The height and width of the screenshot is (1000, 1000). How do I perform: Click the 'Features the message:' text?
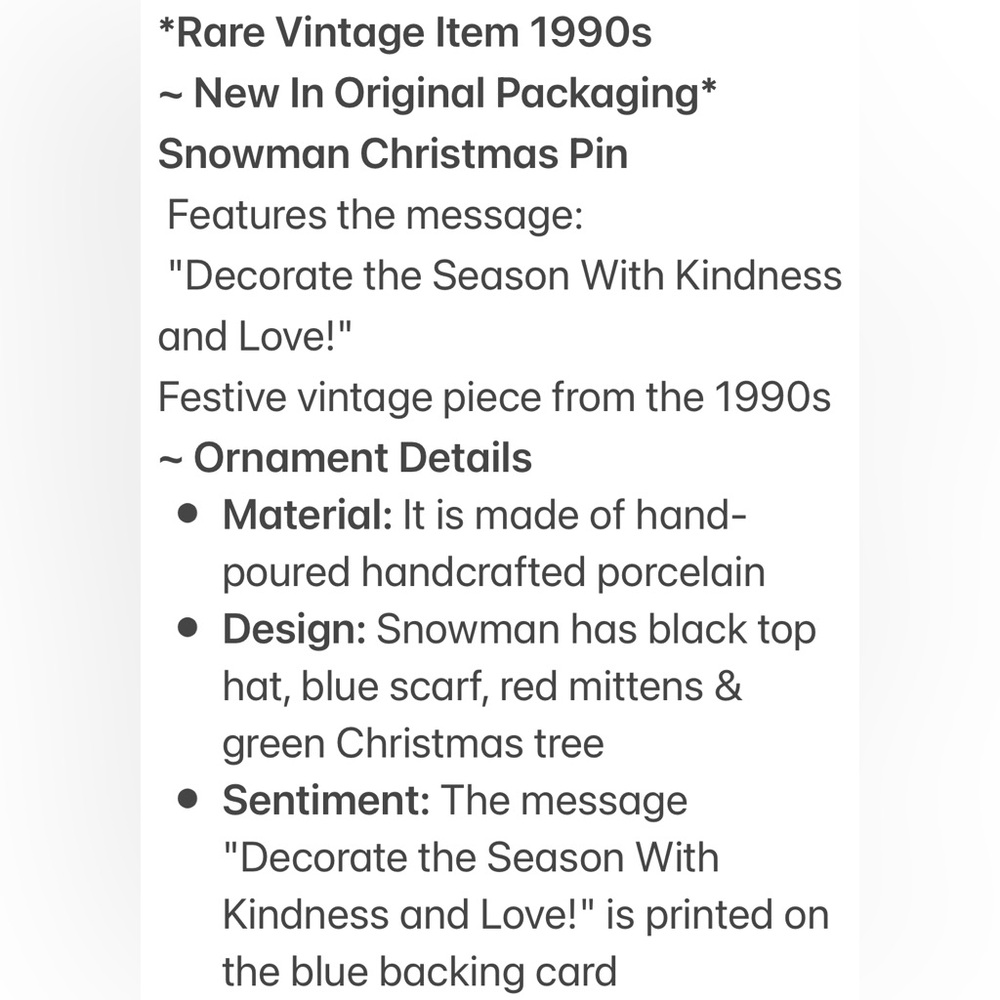[x=375, y=215]
